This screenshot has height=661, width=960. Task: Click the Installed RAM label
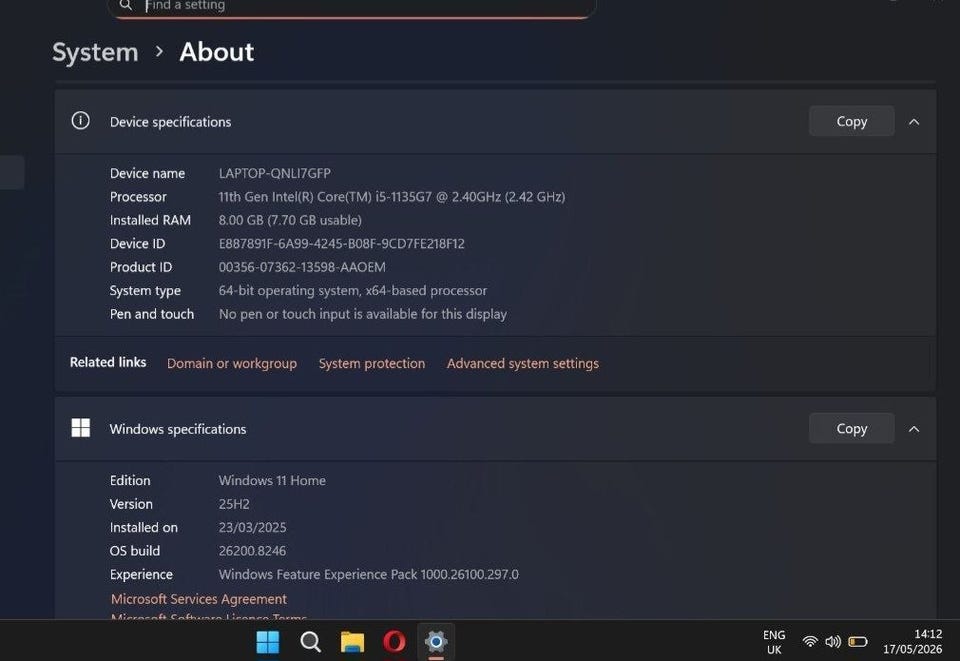click(x=151, y=220)
